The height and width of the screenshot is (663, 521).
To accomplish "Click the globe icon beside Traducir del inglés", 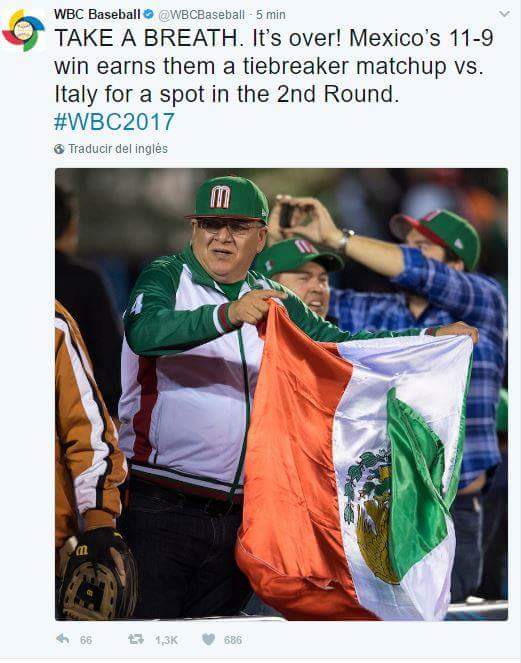I will [59, 149].
